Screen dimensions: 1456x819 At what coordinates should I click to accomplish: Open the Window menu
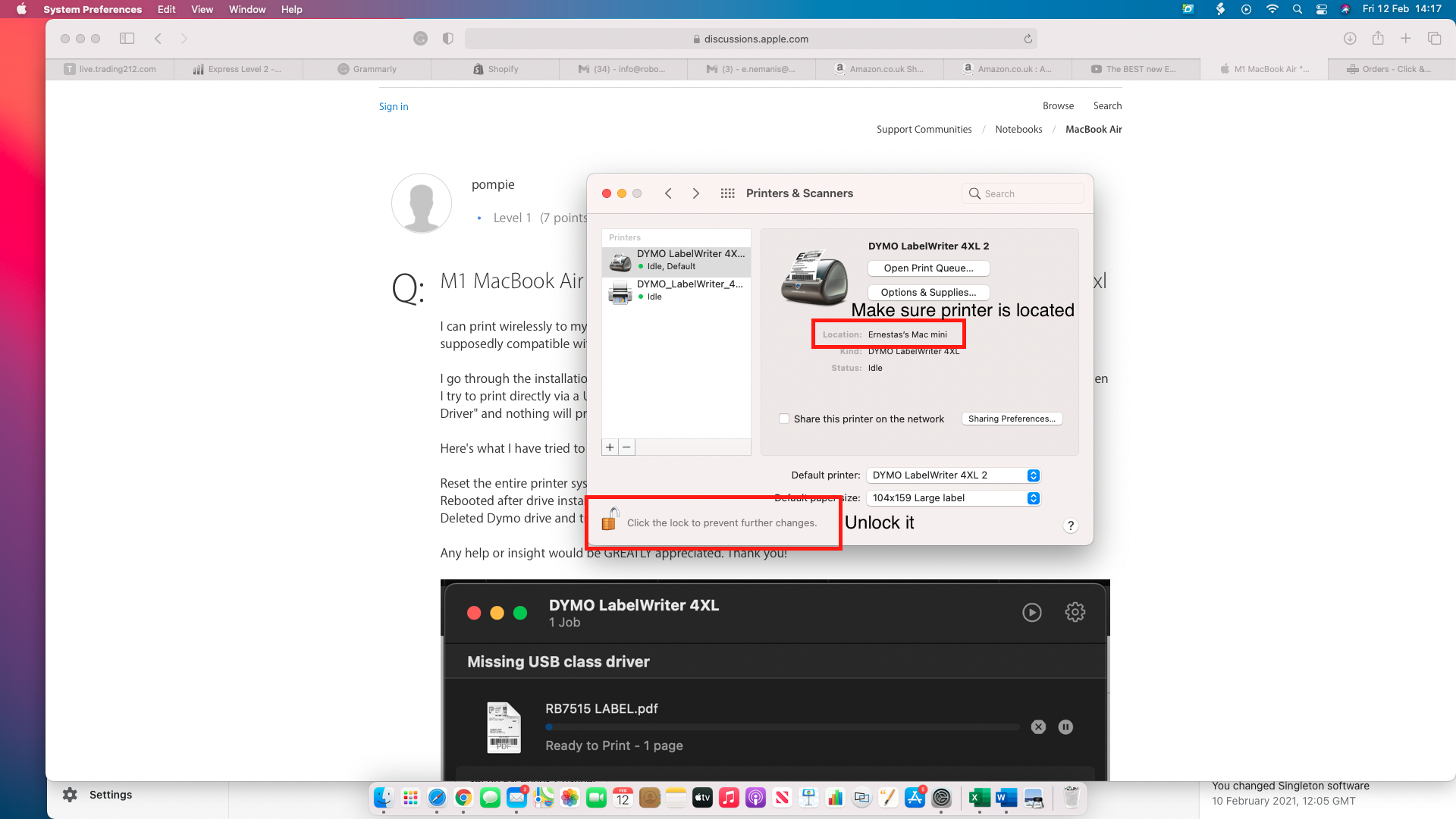(247, 9)
